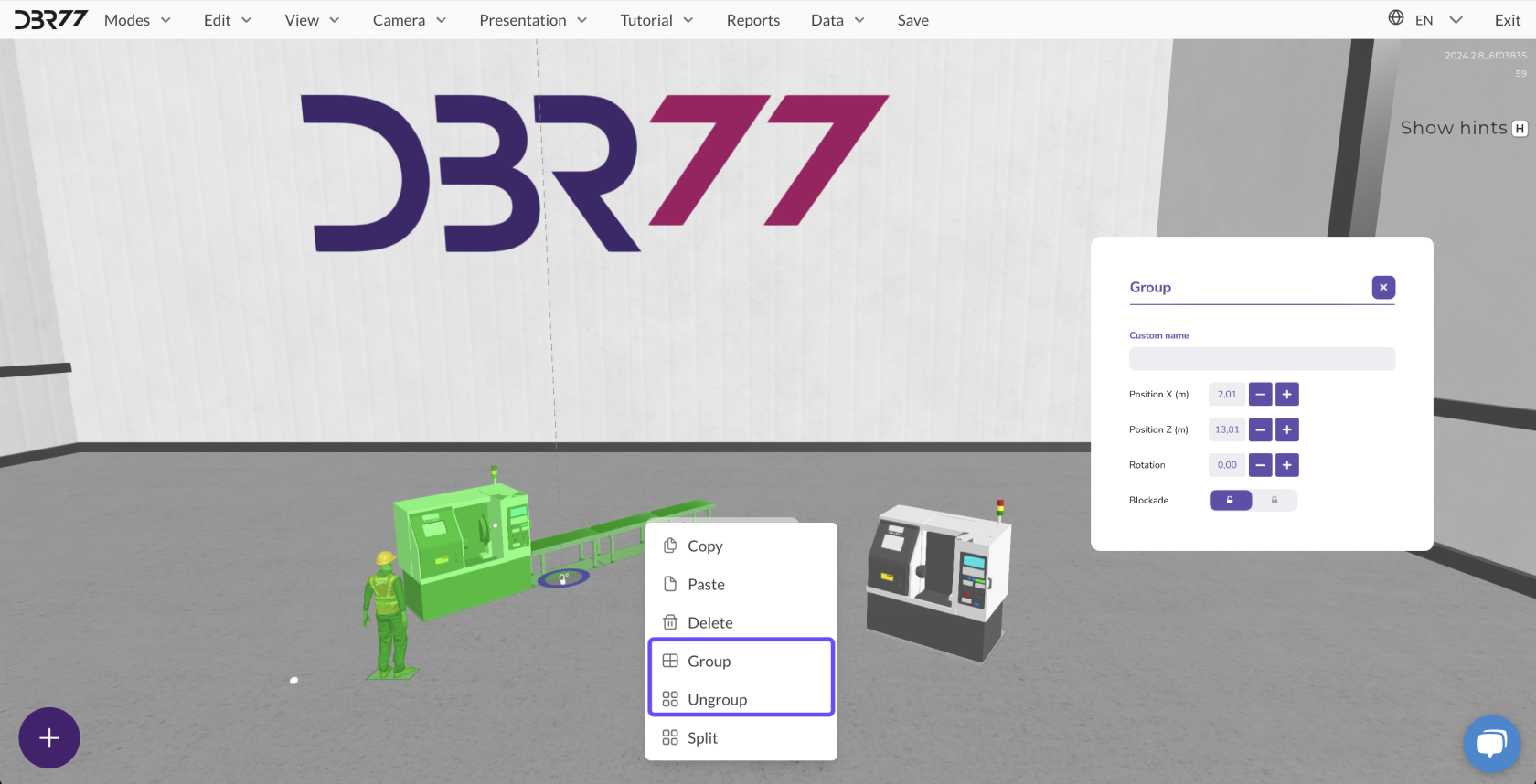Image resolution: width=1536 pixels, height=784 pixels.
Task: Expand the Tutorial dropdown chevron
Action: (688, 20)
